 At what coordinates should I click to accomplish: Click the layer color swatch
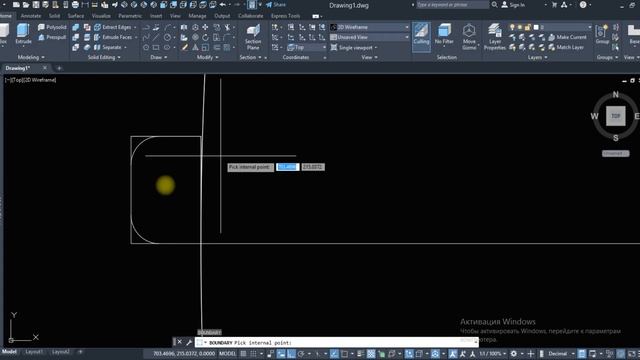click(x=536, y=27)
